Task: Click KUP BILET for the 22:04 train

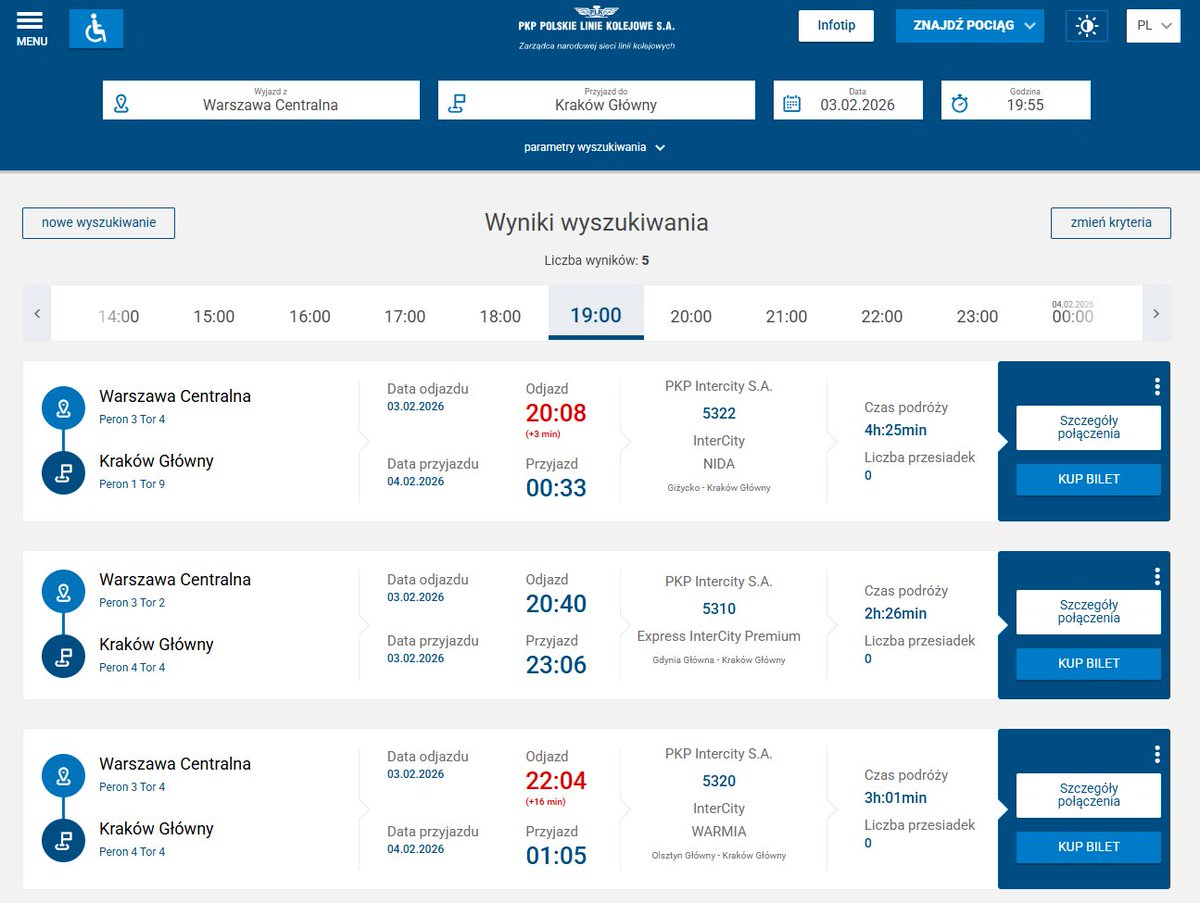Action: click(1089, 847)
